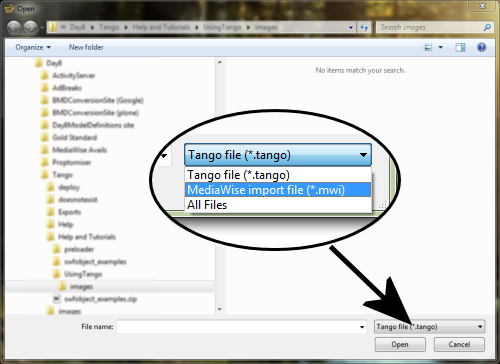The image size is (500, 364).
Task: Select UsingTango in the address bar path
Action: click(222, 27)
